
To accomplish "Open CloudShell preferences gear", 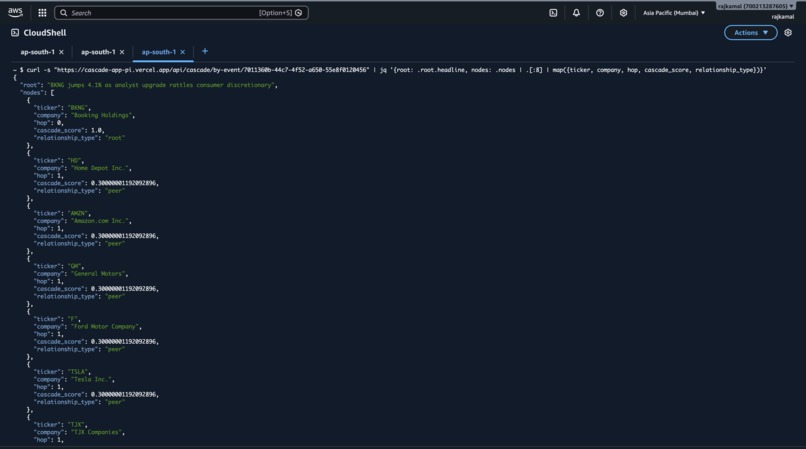I will [788, 32].
